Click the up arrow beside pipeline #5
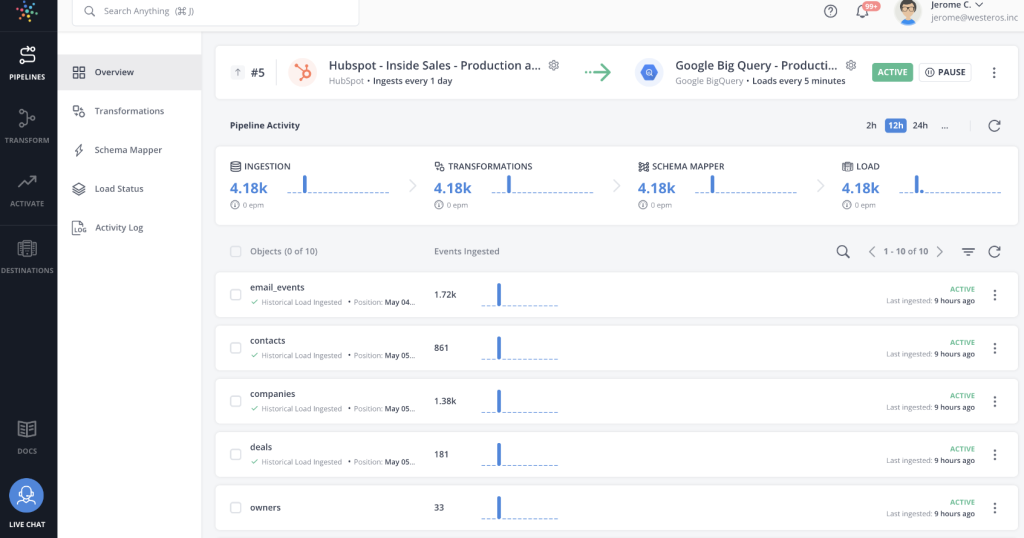The image size is (1024, 538). tap(238, 72)
